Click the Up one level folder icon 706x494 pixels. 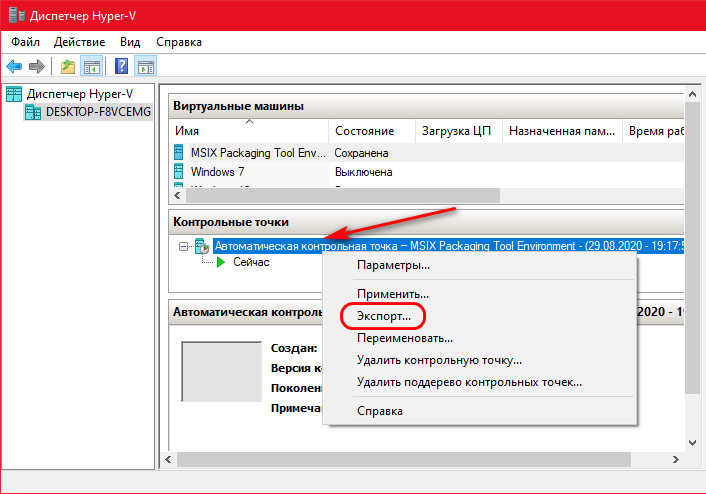coord(68,67)
